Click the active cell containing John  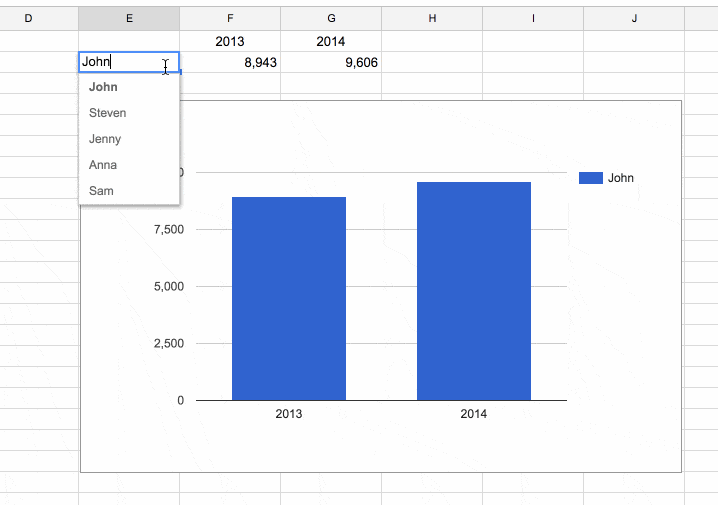coord(129,62)
